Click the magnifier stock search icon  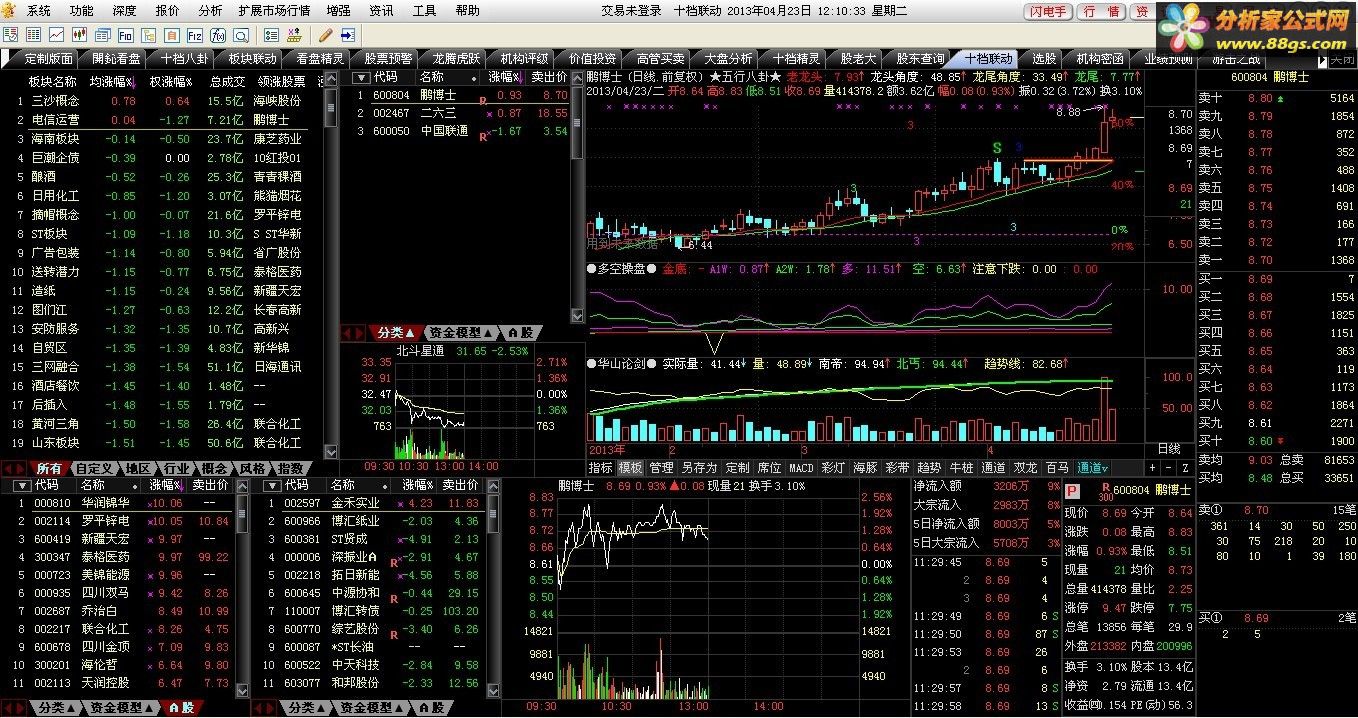tap(241, 35)
